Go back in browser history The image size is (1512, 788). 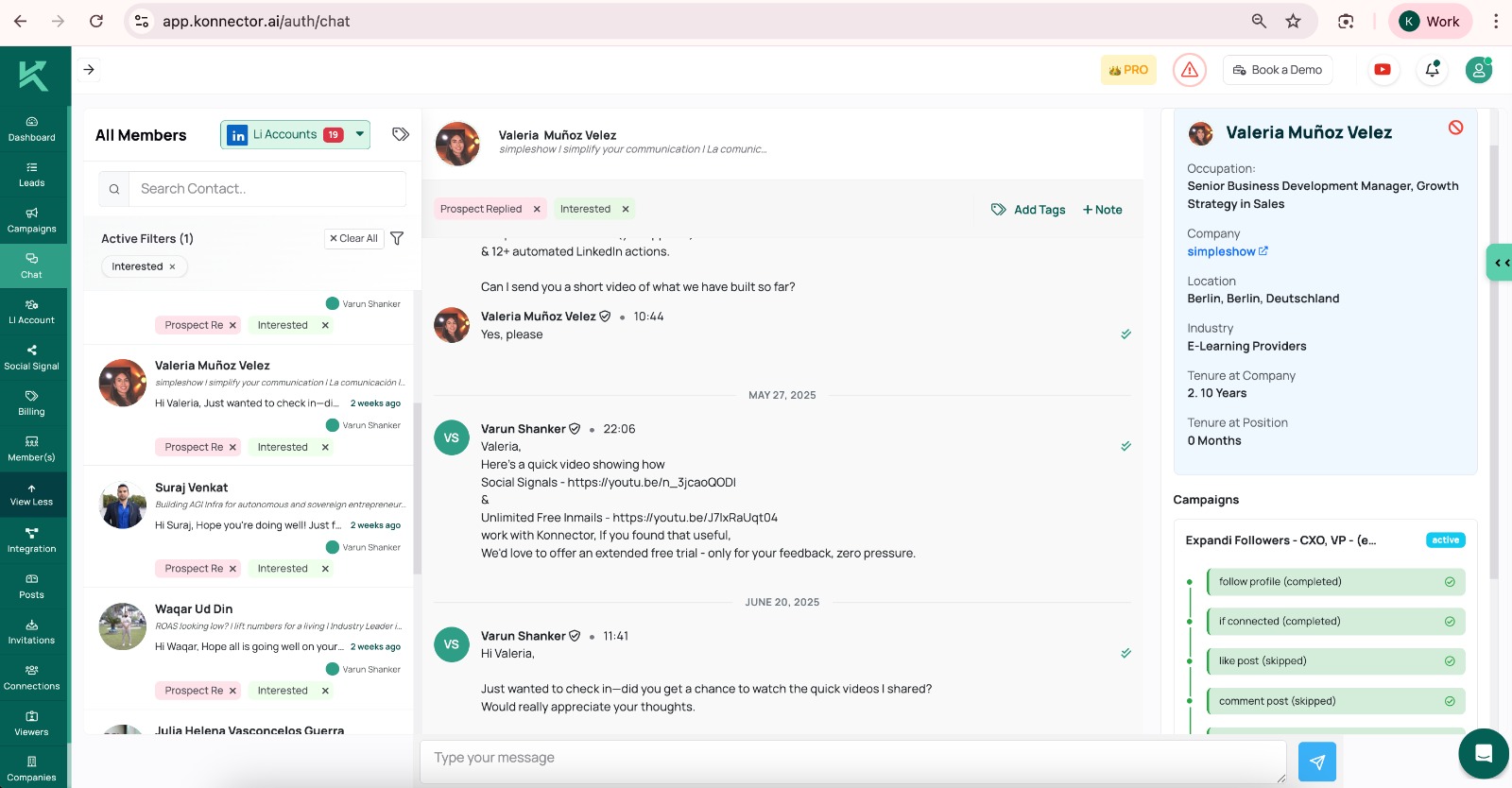pos(21,21)
